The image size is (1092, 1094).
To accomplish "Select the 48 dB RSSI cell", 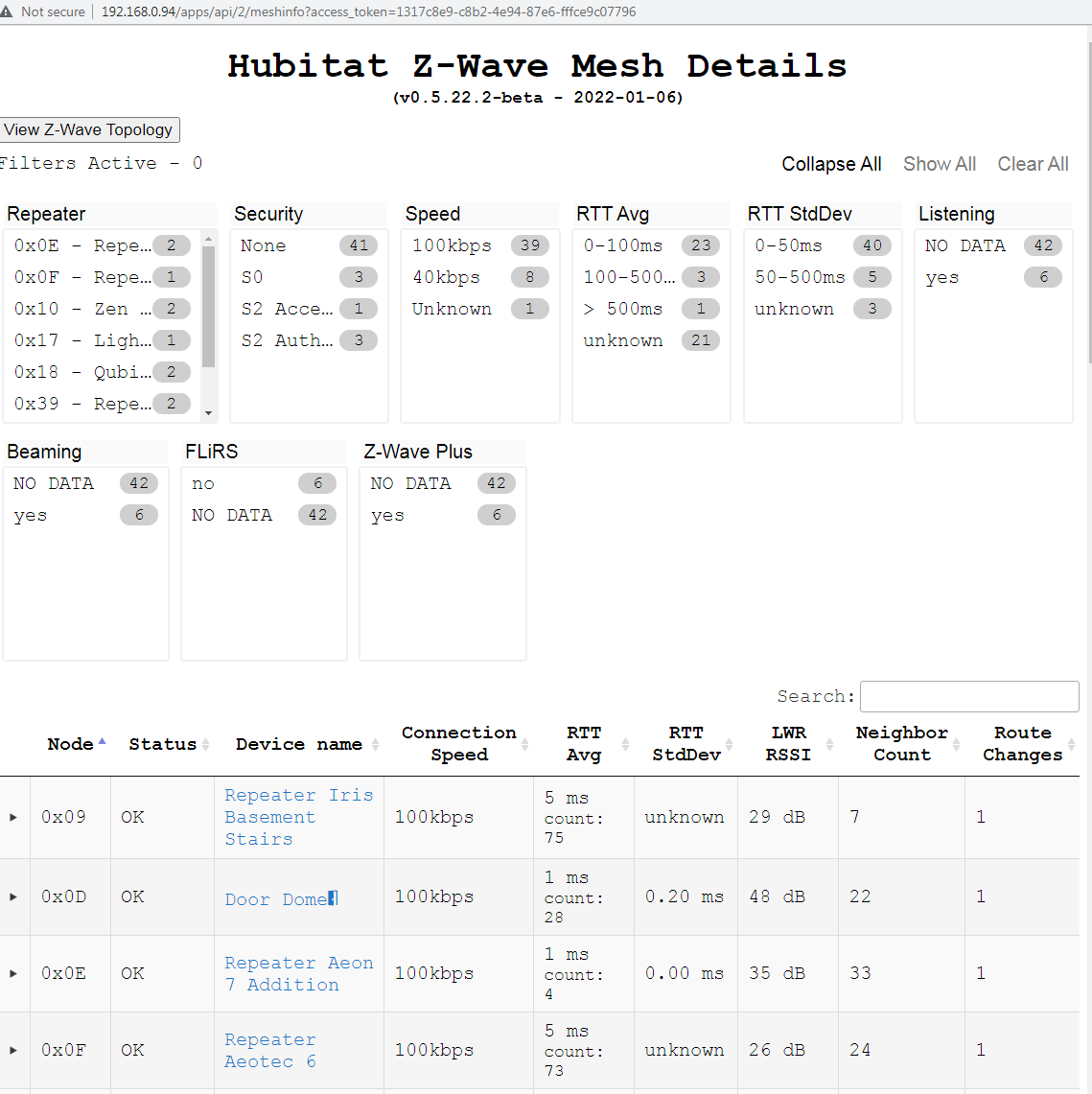I will click(x=788, y=896).
